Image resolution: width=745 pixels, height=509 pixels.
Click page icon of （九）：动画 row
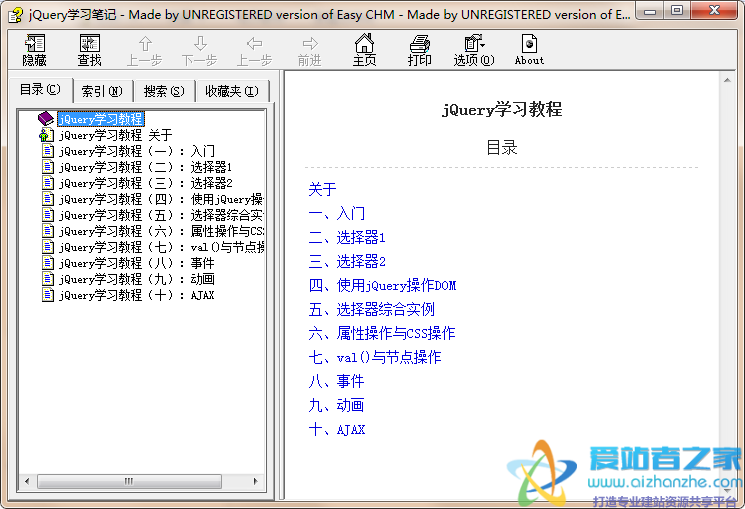tap(48, 279)
